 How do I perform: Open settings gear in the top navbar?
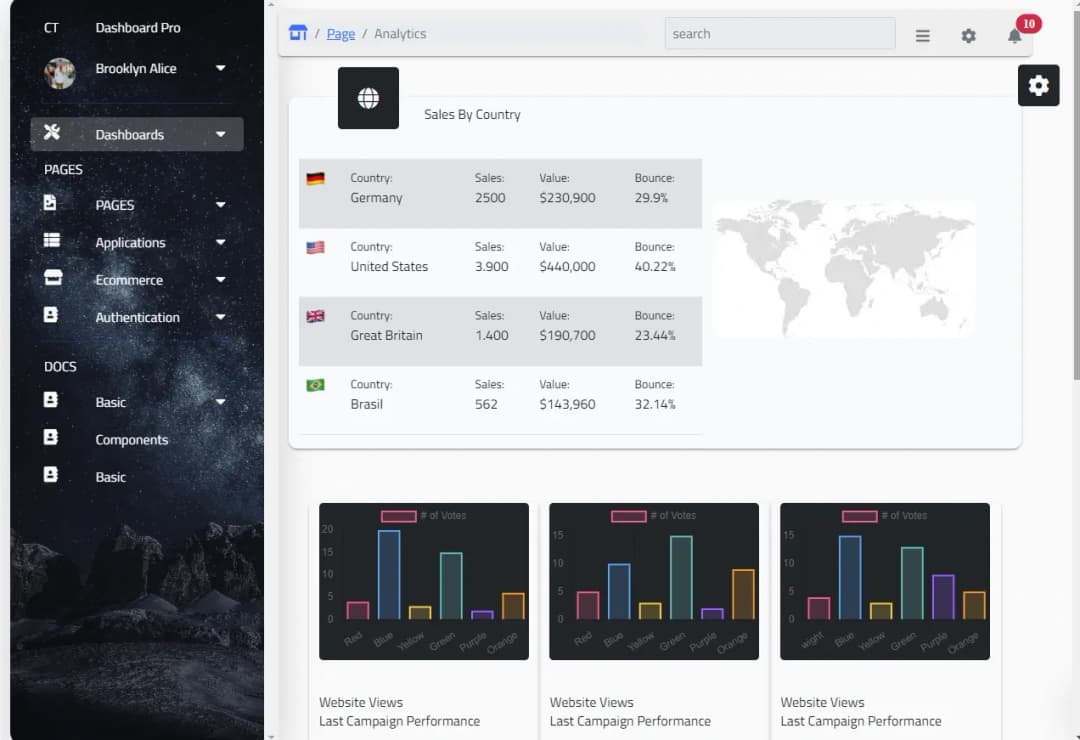[968, 35]
